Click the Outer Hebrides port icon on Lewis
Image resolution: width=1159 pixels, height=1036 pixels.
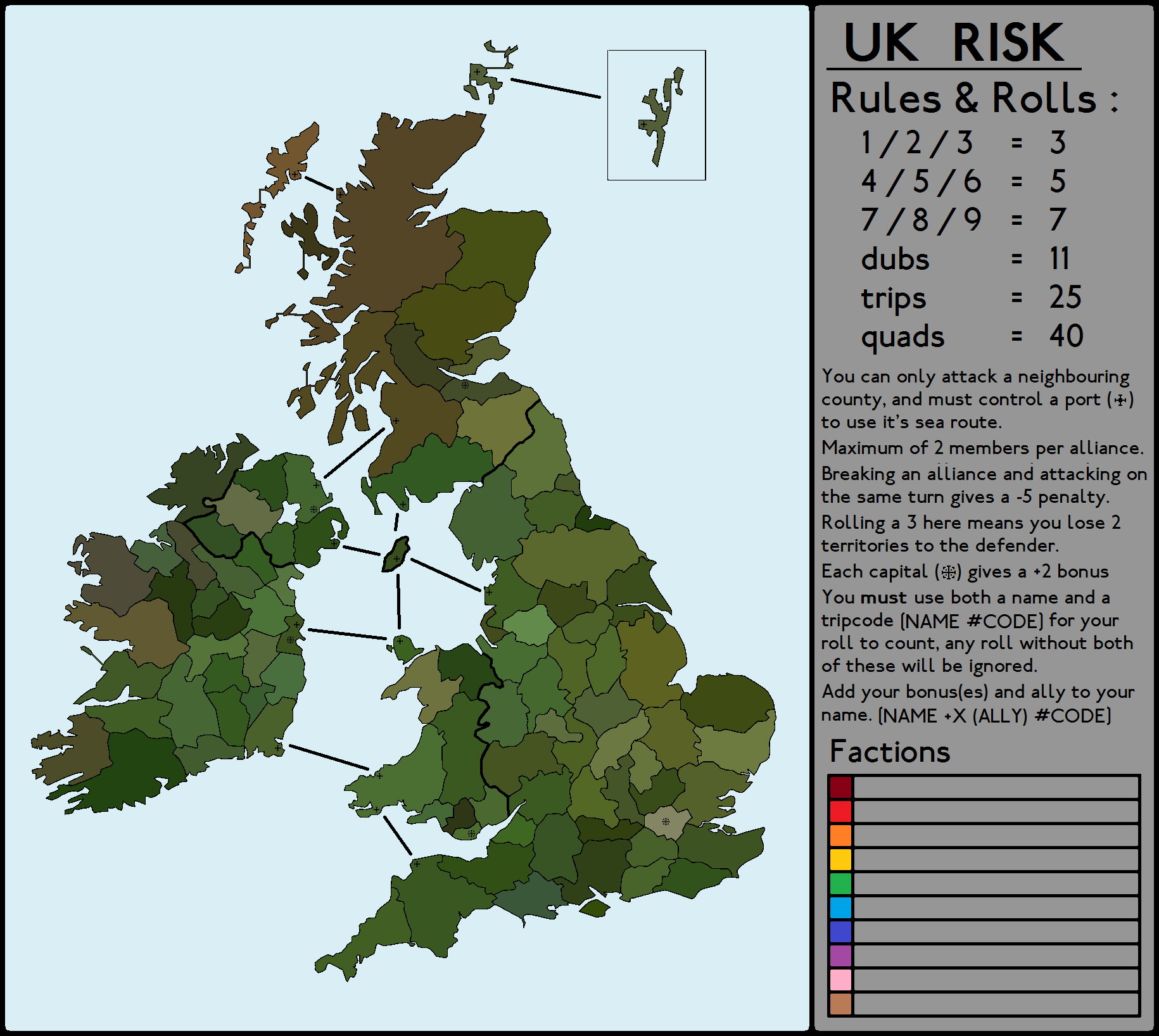click(294, 175)
